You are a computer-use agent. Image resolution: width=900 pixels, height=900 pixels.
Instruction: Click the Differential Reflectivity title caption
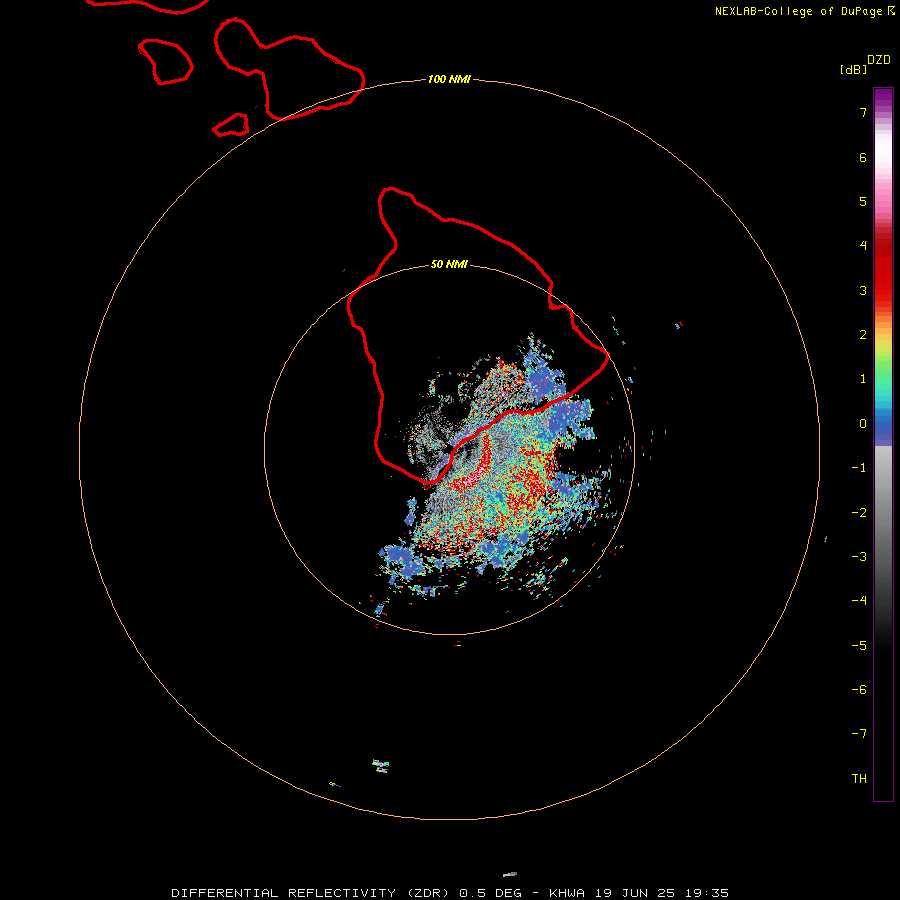tap(450, 893)
